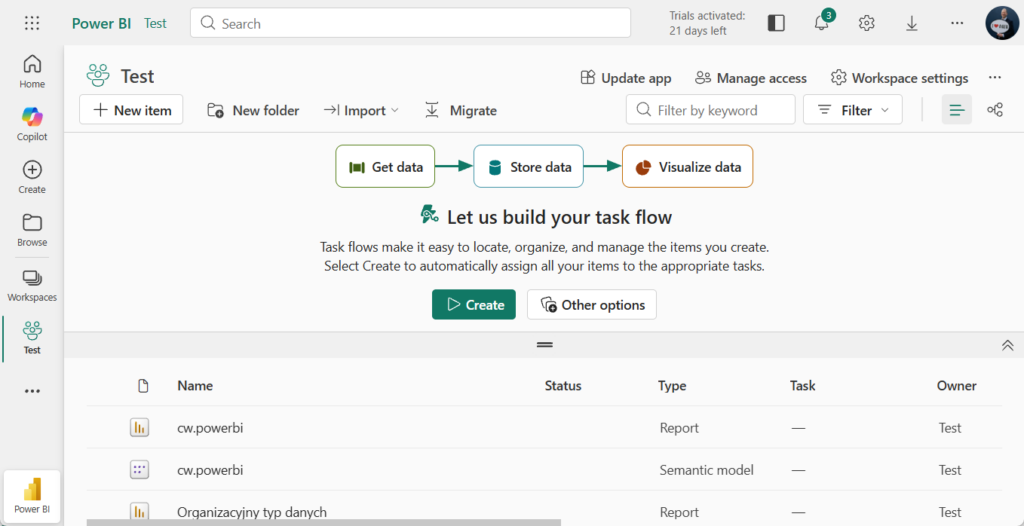Image resolution: width=1024 pixels, height=526 pixels.
Task: Click the Test breadcrumb beside Power BI
Action: [155, 24]
